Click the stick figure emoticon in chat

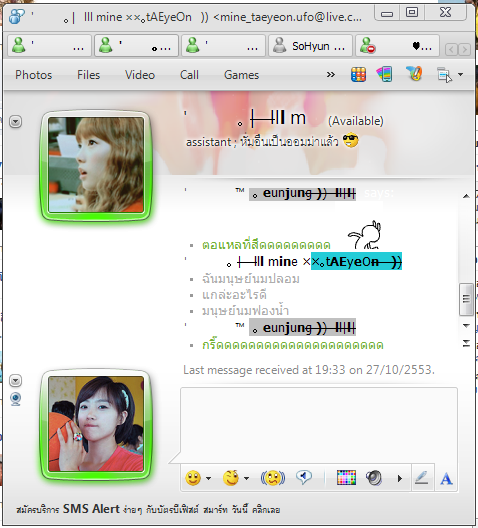pyautogui.click(x=365, y=235)
